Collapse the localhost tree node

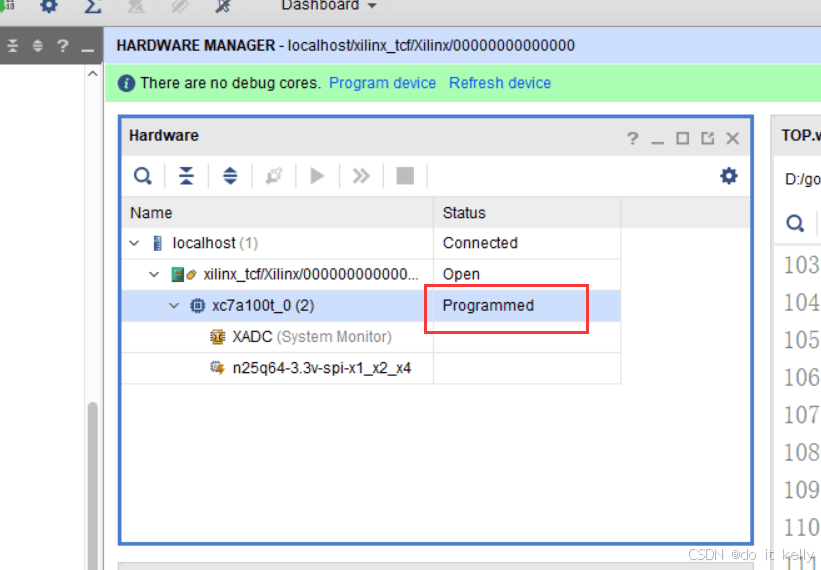coord(135,243)
